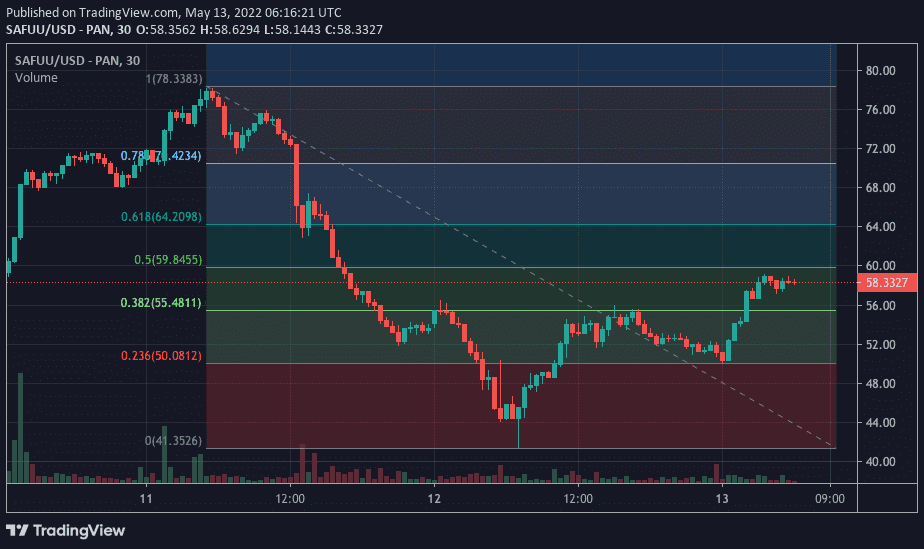Select the 0.5(59.8455) Fibonacci level label
Screen dimensions: 924x549
point(168,260)
